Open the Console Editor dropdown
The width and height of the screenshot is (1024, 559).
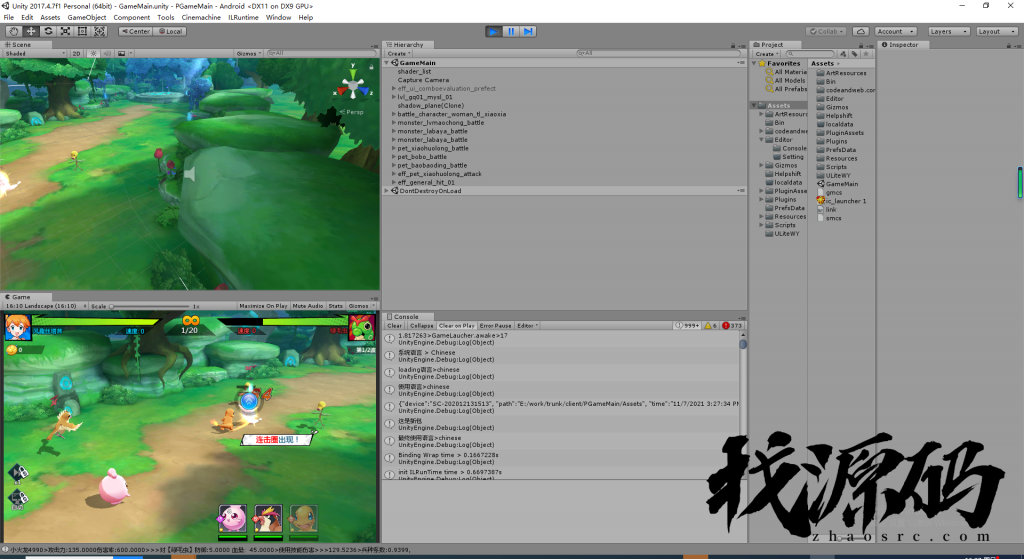[527, 325]
